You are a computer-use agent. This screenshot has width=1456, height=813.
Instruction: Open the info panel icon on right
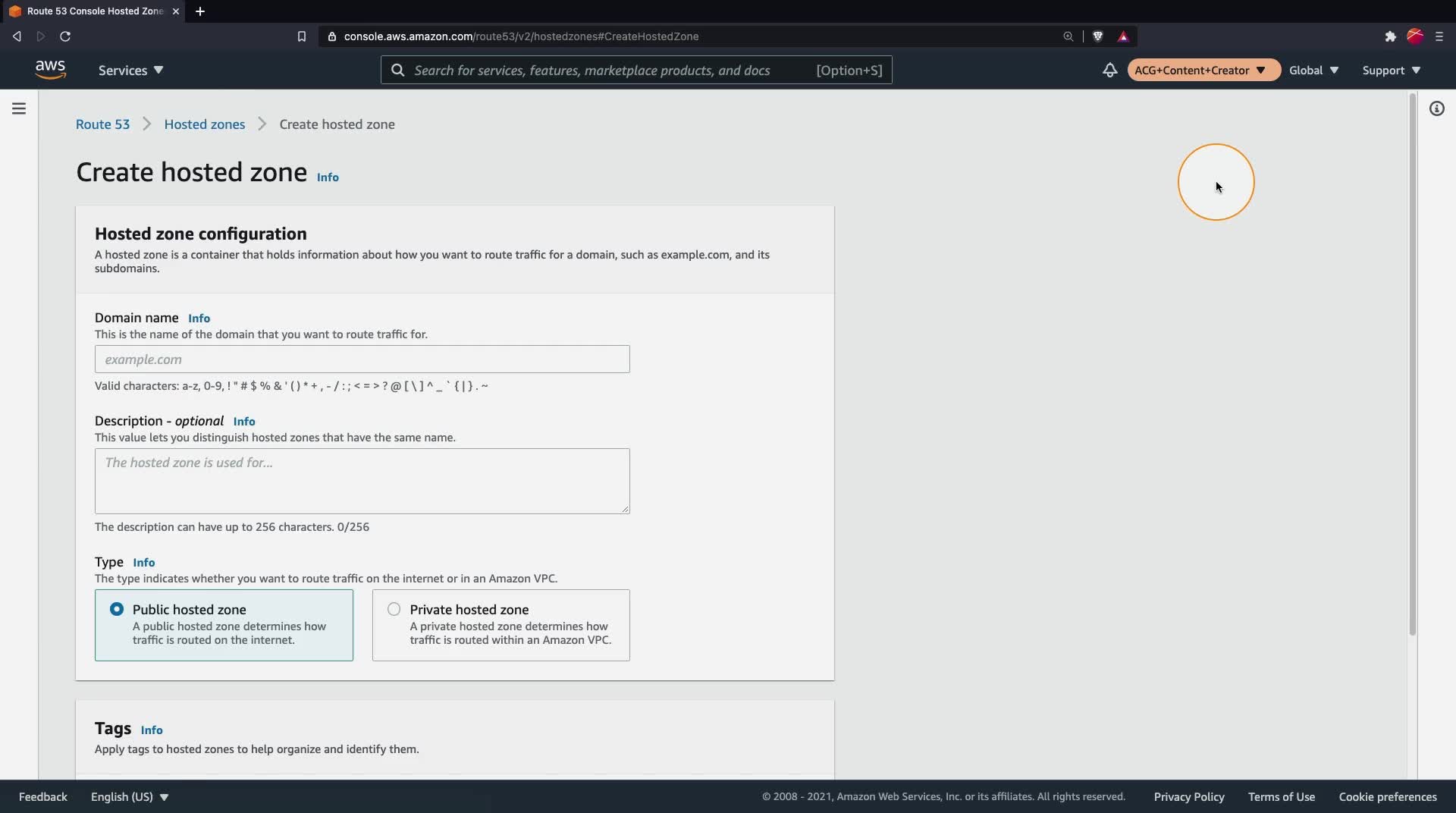(x=1436, y=108)
